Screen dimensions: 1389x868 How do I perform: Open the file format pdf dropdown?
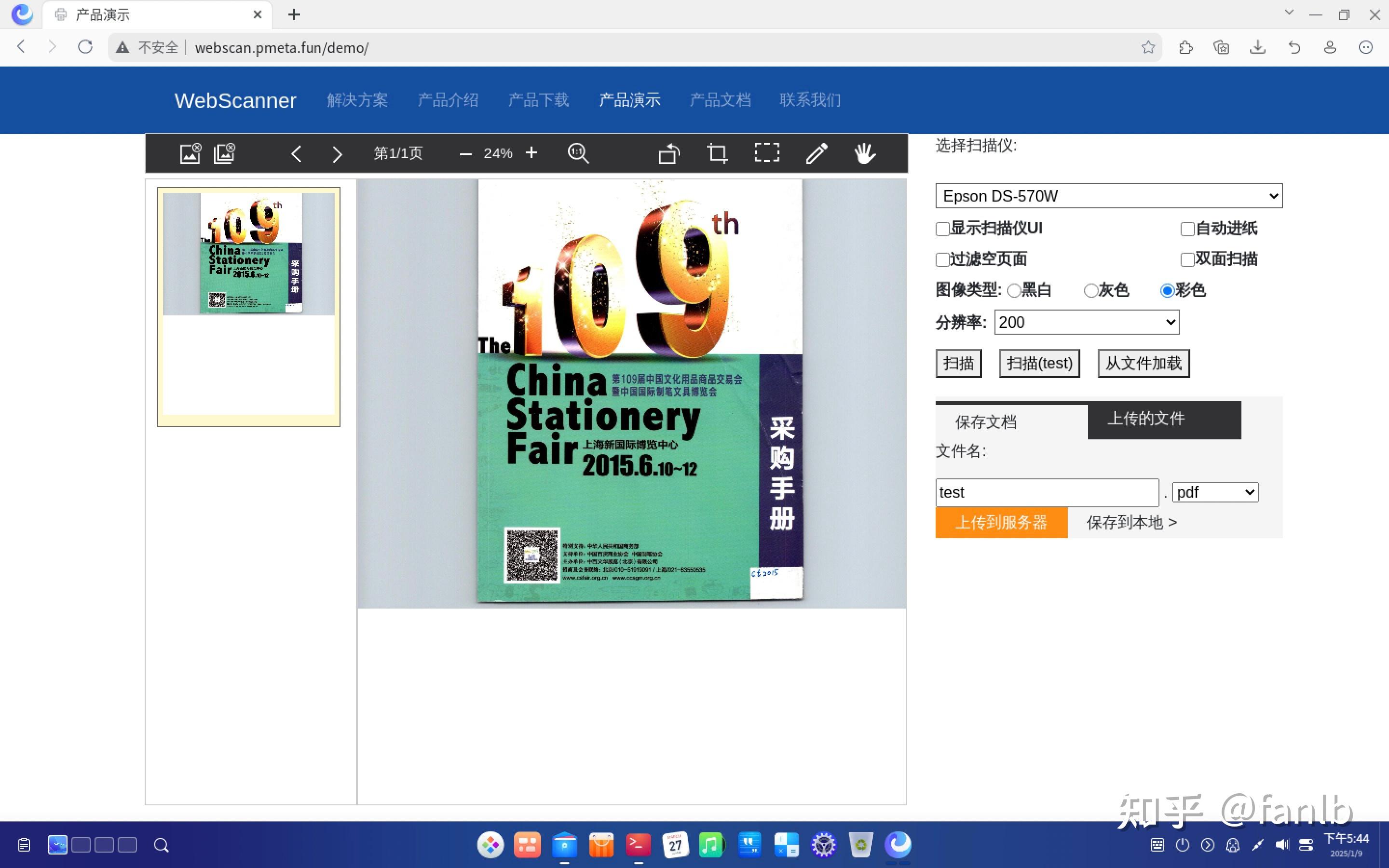[1214, 492]
